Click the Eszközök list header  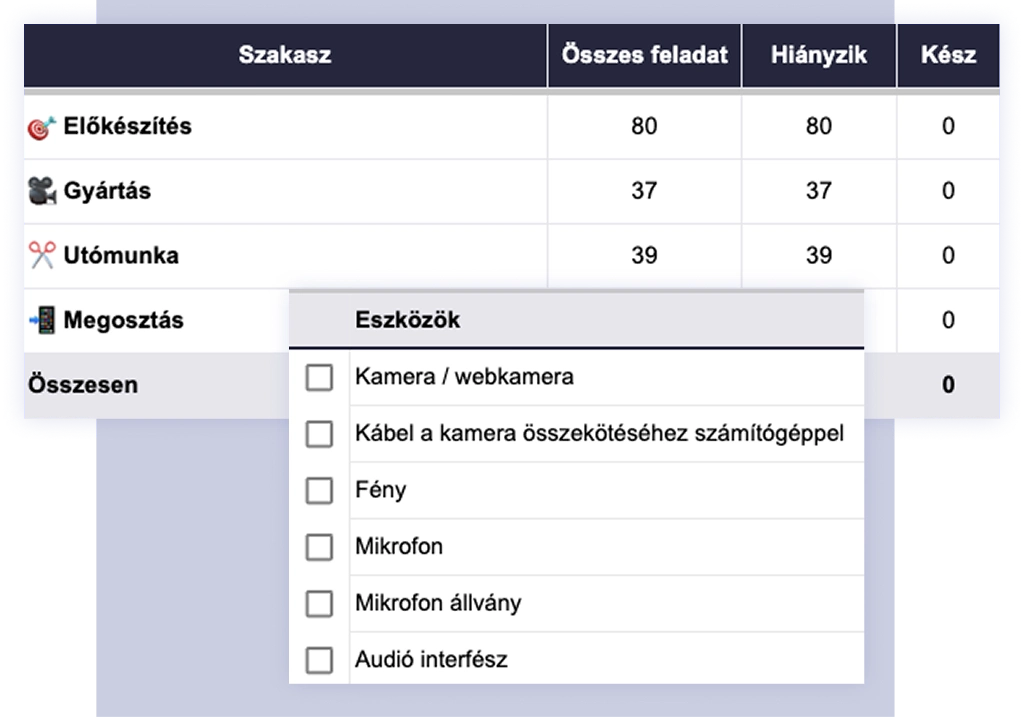pyautogui.click(x=407, y=321)
